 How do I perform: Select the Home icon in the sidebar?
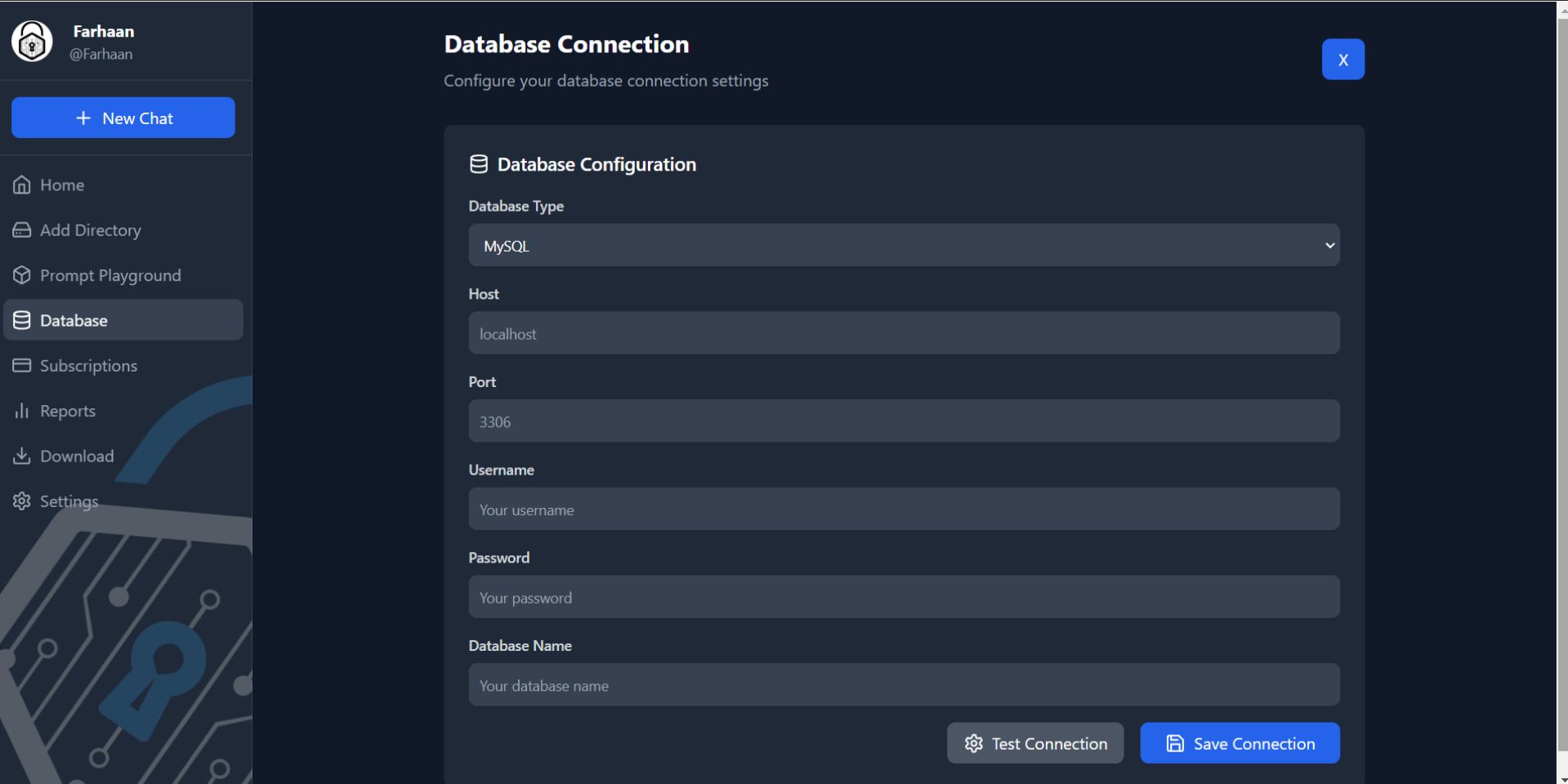(22, 185)
